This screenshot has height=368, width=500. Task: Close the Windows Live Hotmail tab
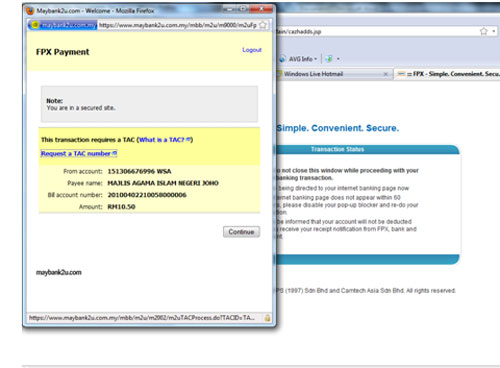coord(386,74)
